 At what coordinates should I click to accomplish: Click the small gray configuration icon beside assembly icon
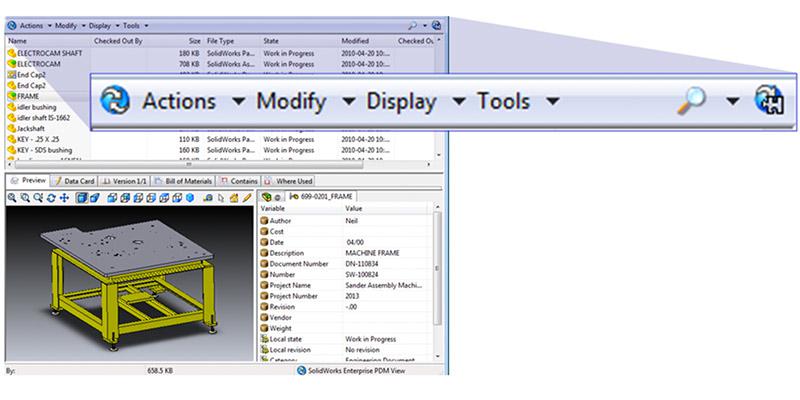(x=277, y=197)
